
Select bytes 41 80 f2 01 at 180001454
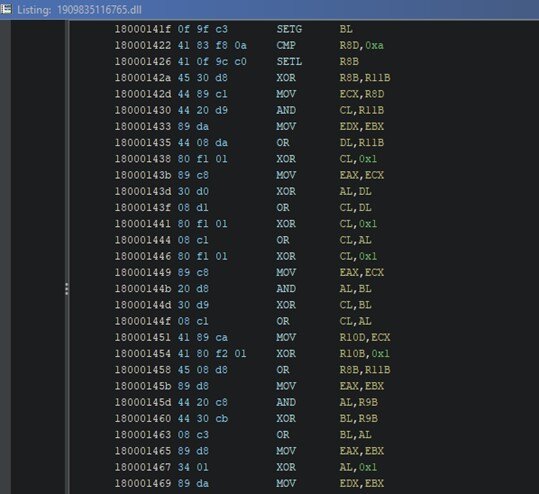click(212, 353)
